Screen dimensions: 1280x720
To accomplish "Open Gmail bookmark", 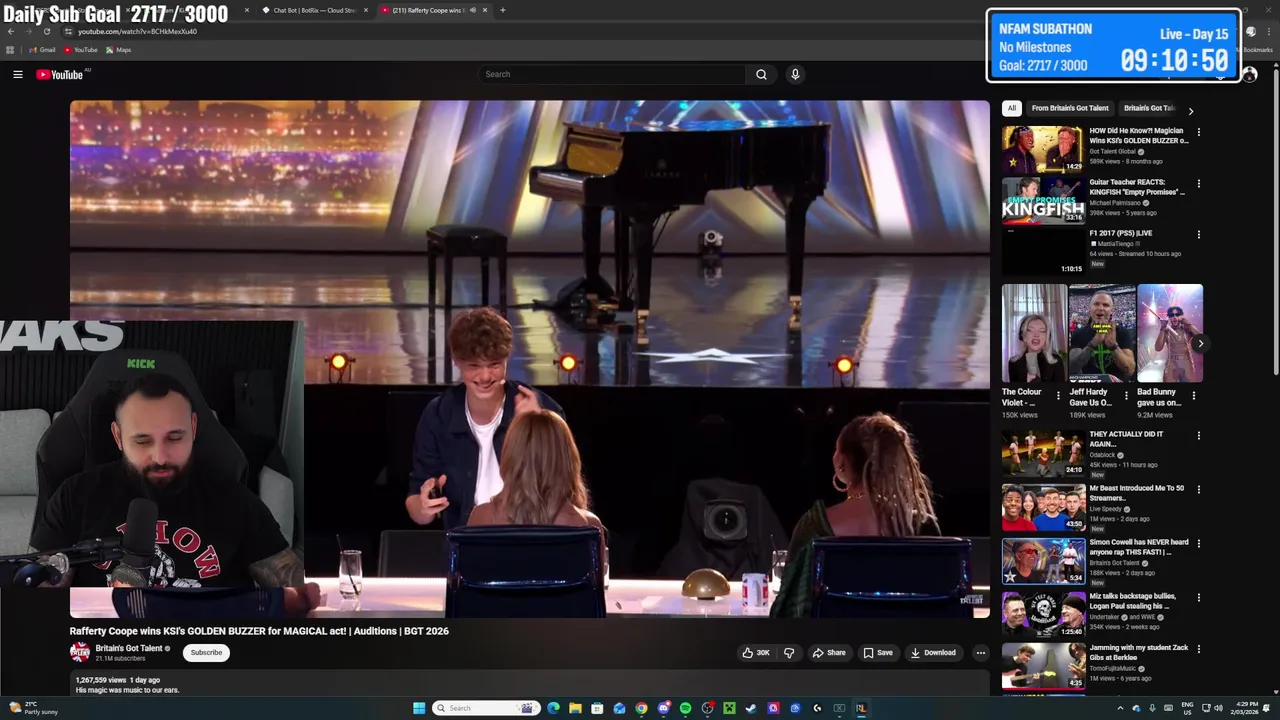I will click(x=42, y=50).
